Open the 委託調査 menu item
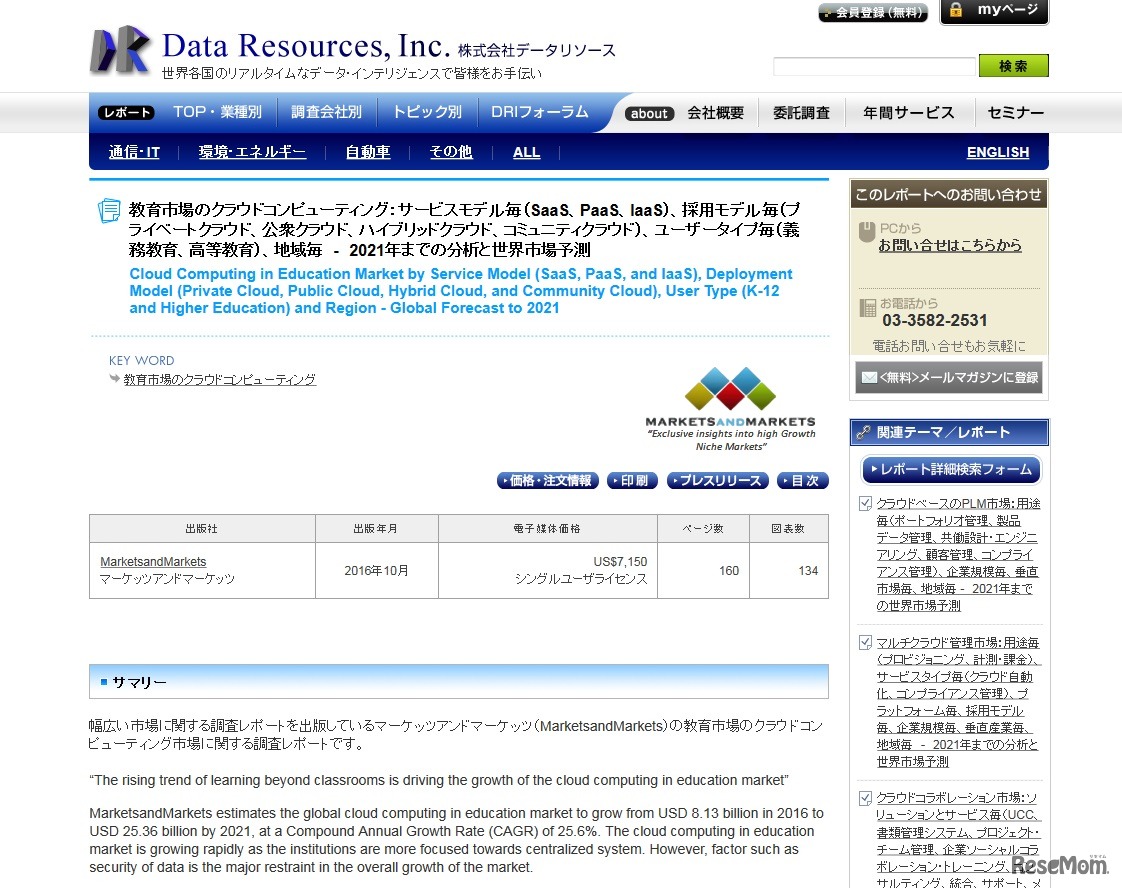The image size is (1122, 888). [x=801, y=113]
